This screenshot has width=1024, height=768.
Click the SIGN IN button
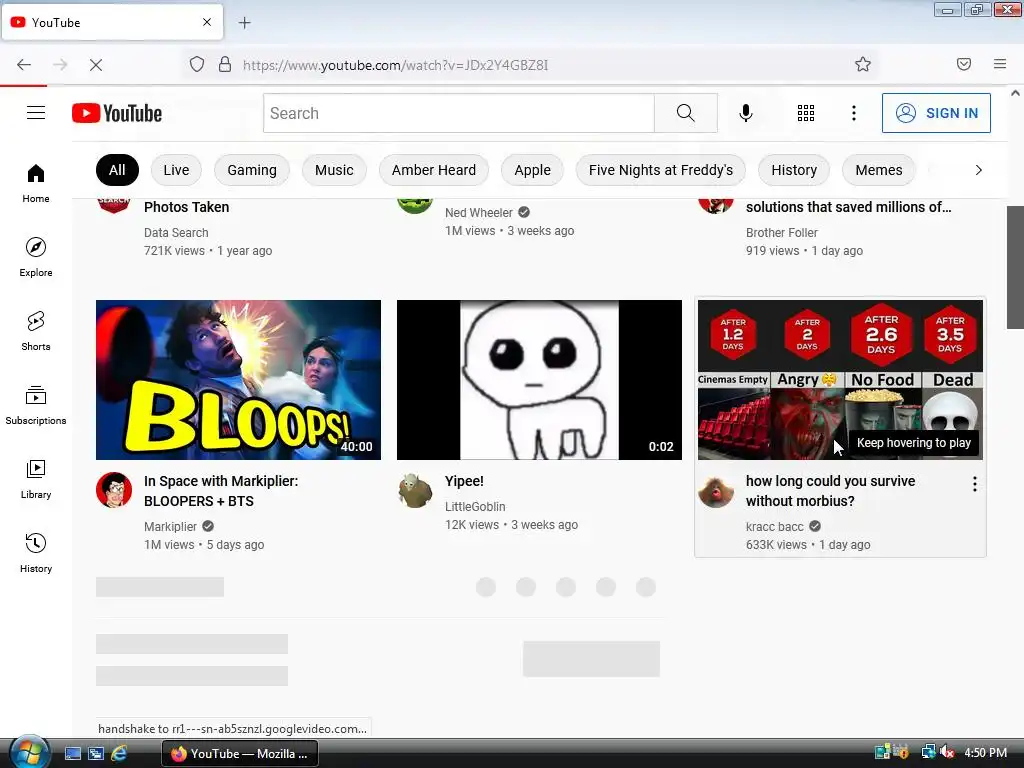[x=936, y=113]
